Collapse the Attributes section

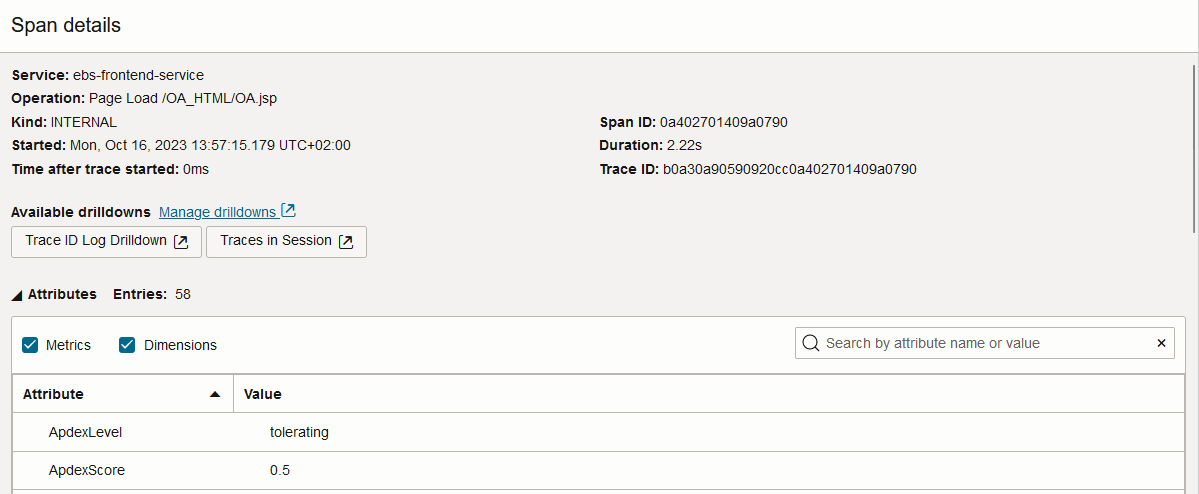point(17,295)
